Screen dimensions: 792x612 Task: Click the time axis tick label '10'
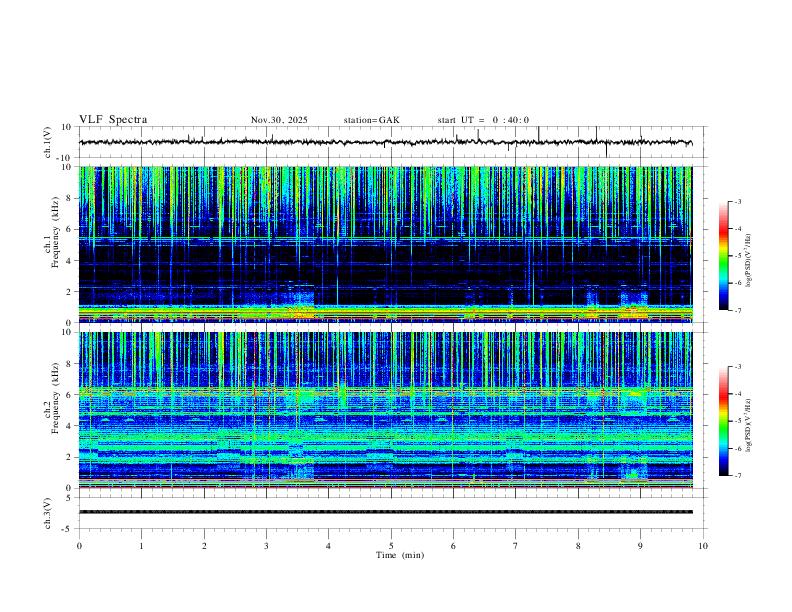pyautogui.click(x=703, y=546)
